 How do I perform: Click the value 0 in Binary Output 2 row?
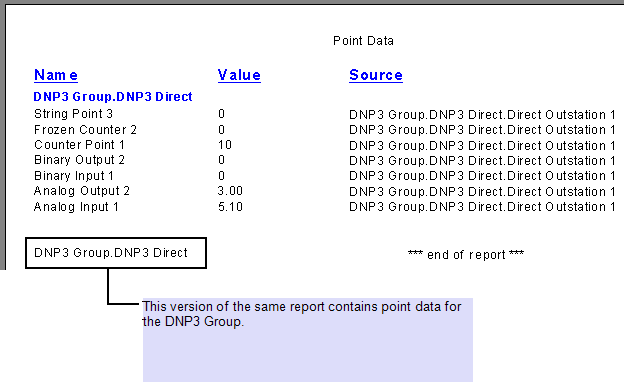click(x=221, y=160)
